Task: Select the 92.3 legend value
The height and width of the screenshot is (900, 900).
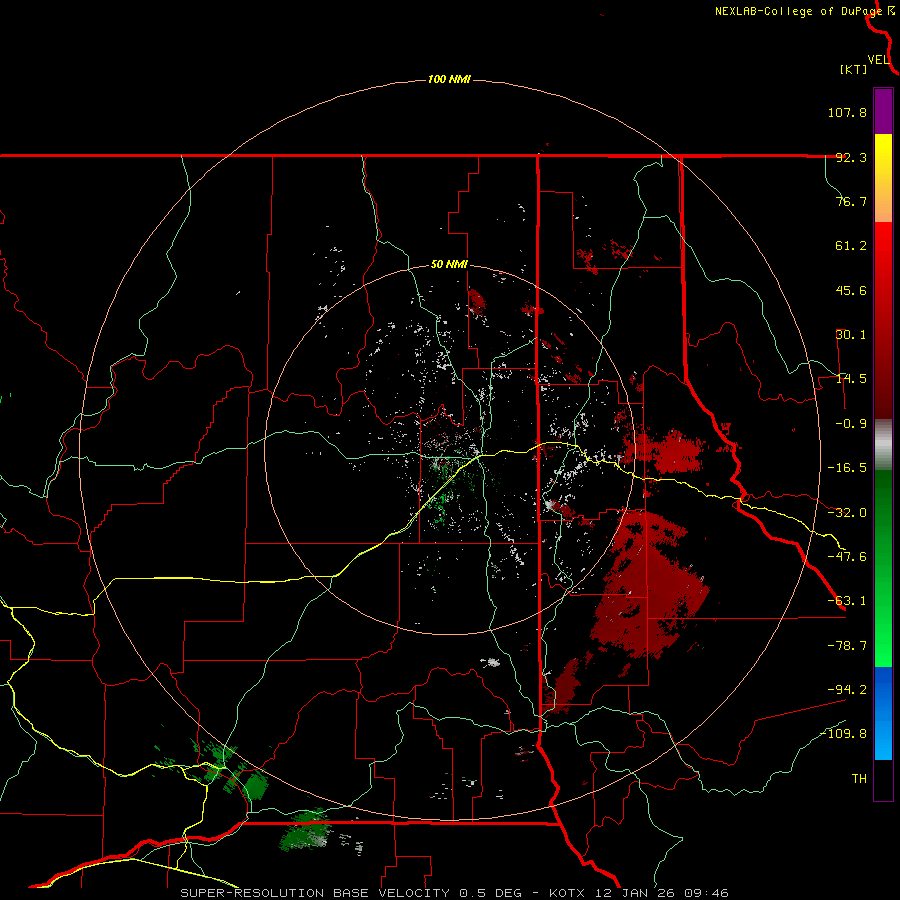Action: click(x=851, y=157)
